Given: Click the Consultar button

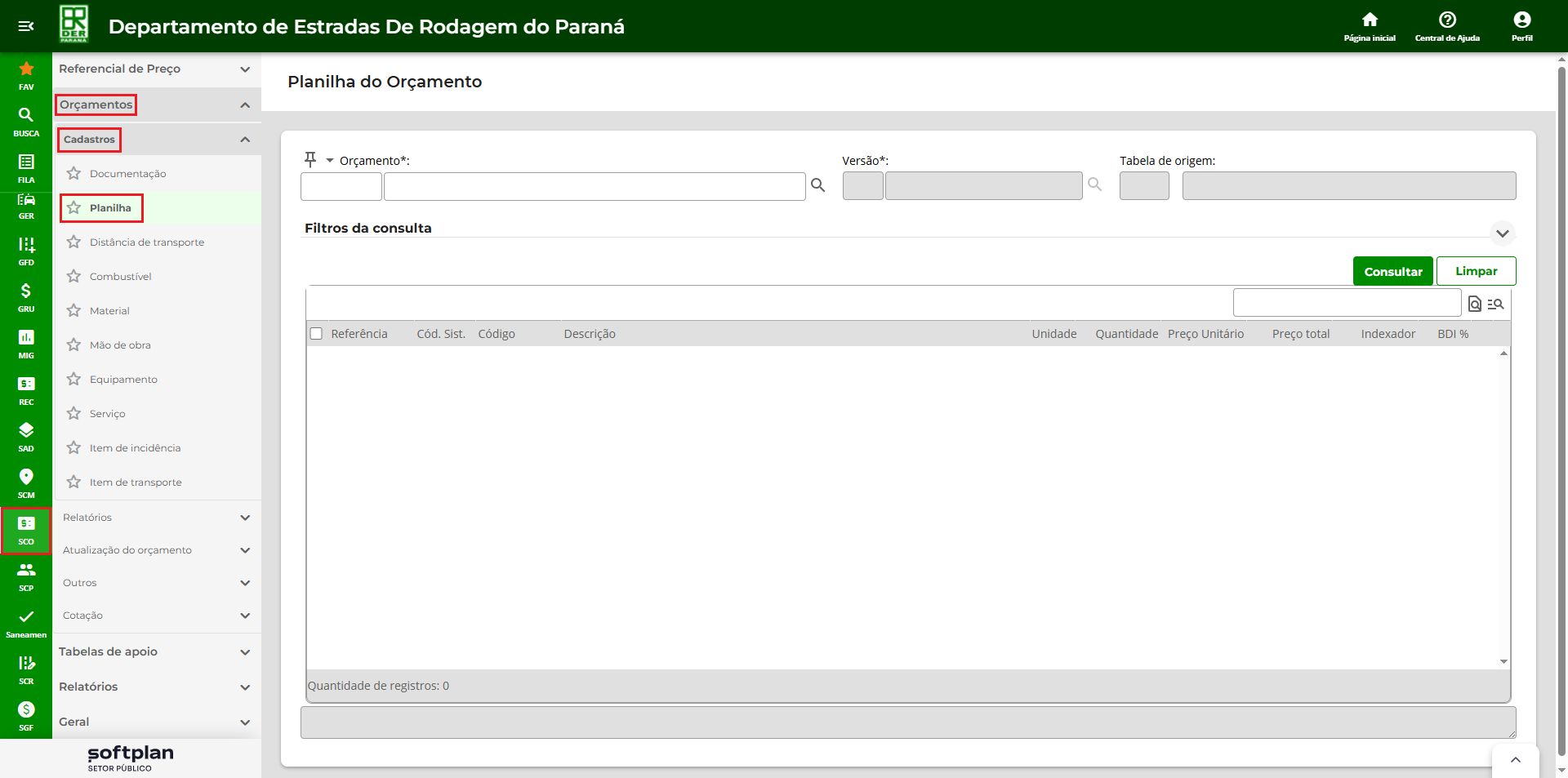Looking at the screenshot, I should point(1392,271).
